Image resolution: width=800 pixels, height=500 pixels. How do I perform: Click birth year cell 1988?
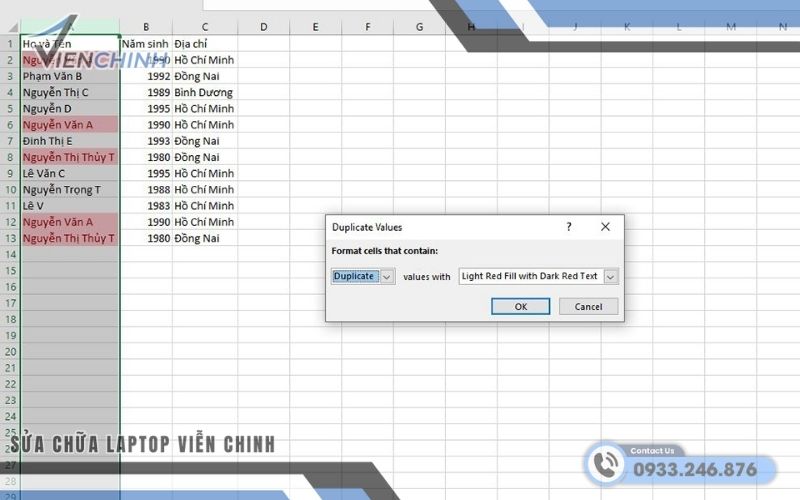[x=146, y=190]
